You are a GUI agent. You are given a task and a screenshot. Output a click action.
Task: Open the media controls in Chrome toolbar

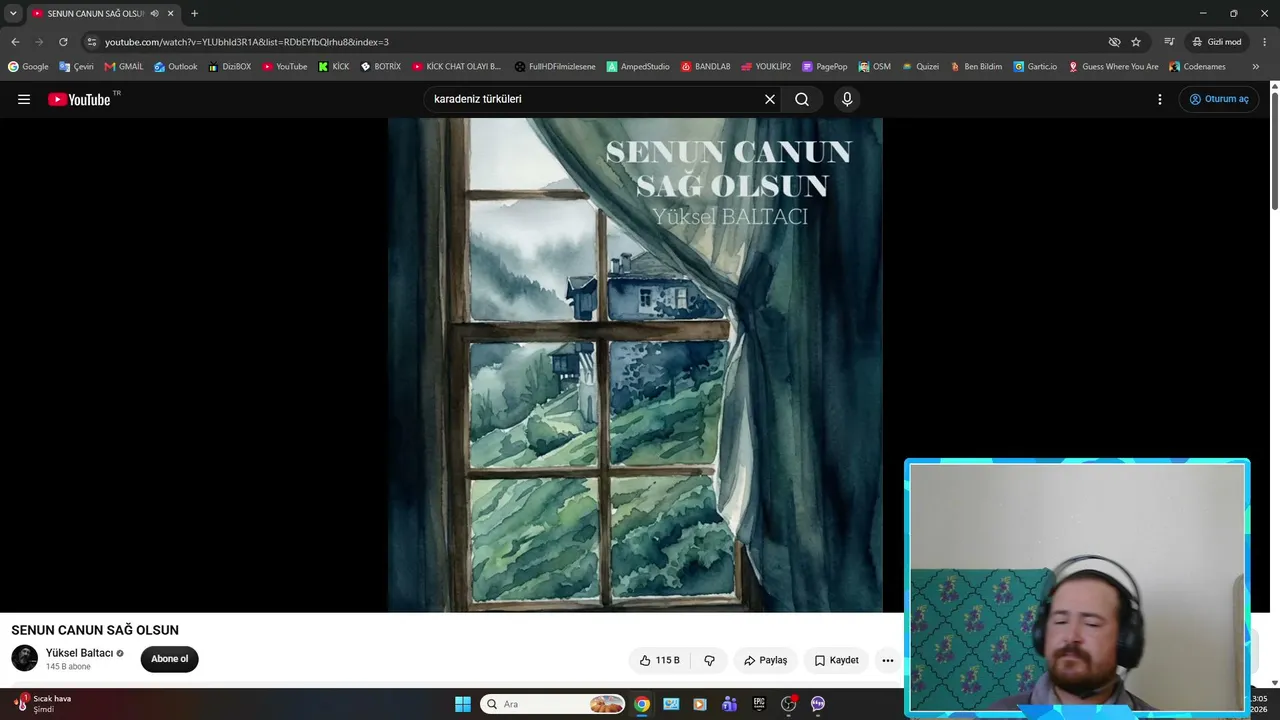tap(1169, 42)
